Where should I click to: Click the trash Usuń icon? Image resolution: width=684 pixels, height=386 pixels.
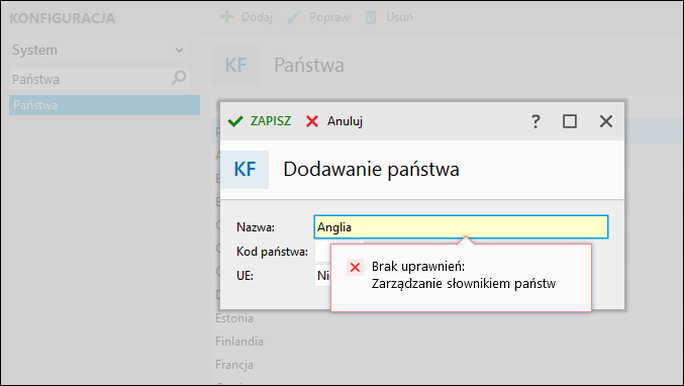click(x=370, y=17)
